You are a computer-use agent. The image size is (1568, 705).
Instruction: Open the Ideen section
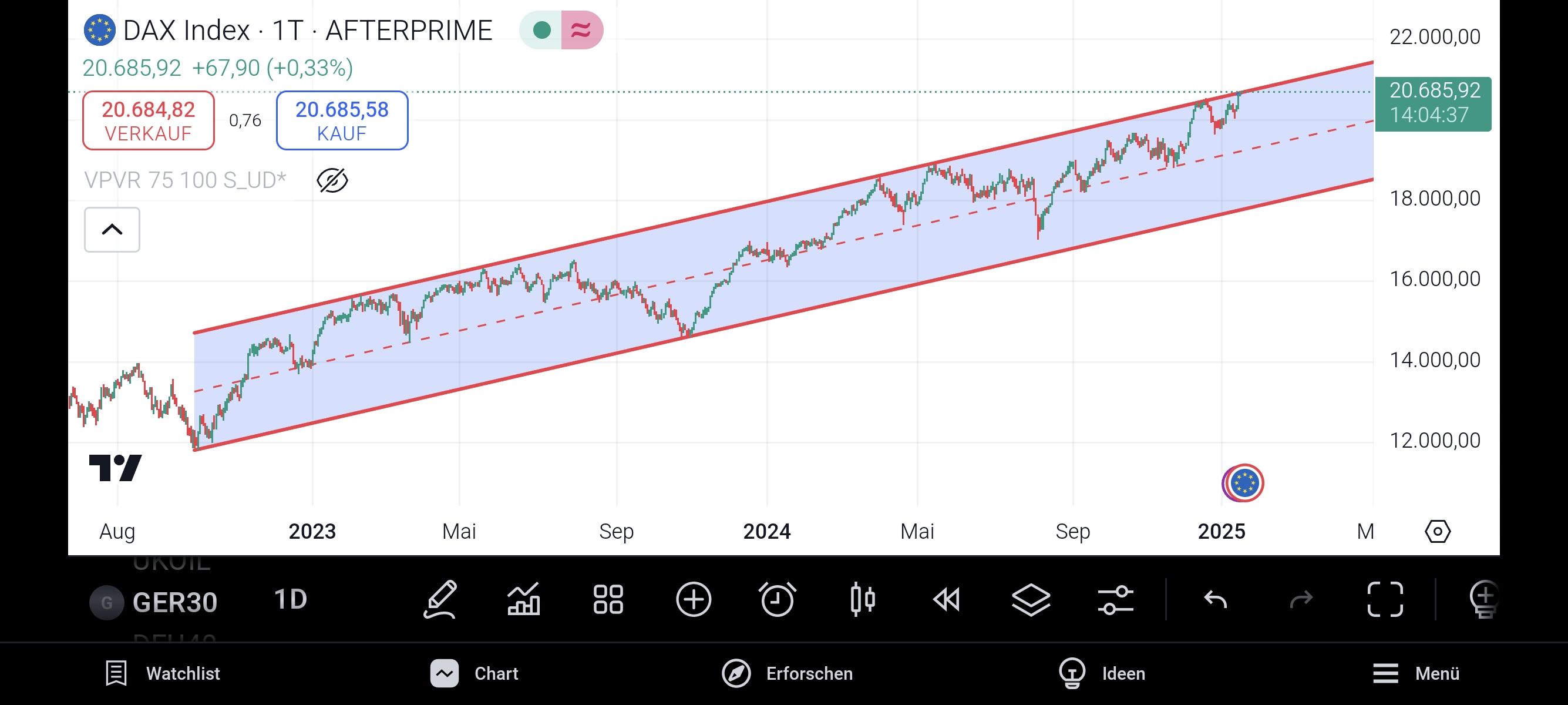[1103, 673]
